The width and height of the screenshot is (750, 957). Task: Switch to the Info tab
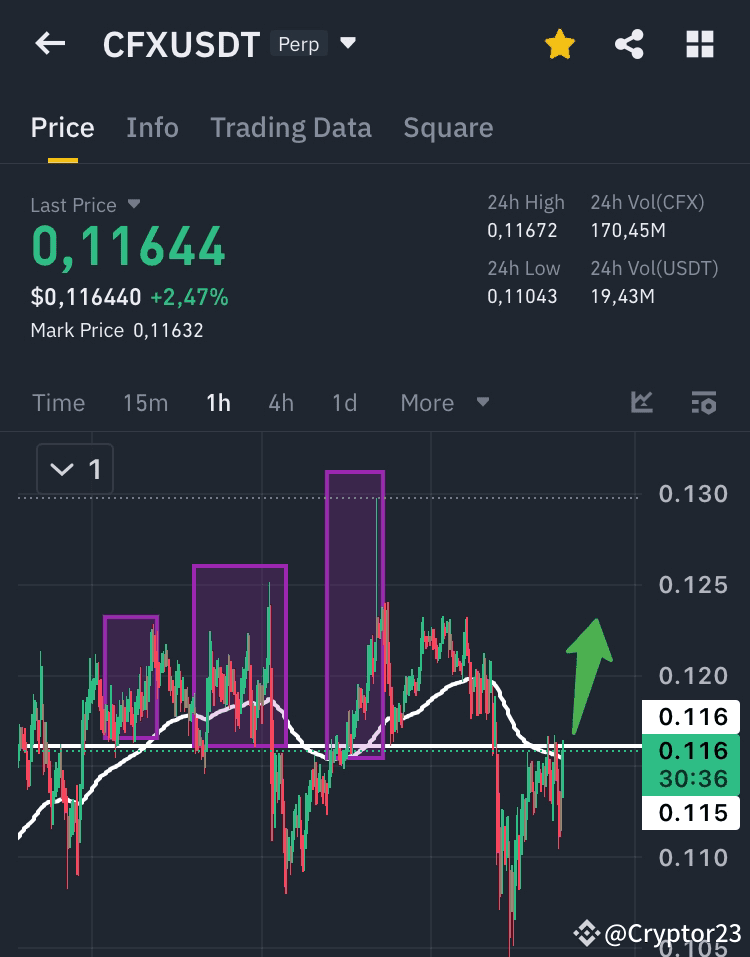point(152,128)
